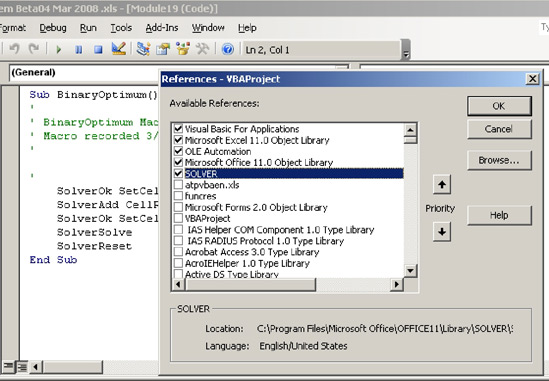The height and width of the screenshot is (381, 549).
Task: Open toolbar options arrow after Ln 2, Col 1
Action: coord(406,50)
